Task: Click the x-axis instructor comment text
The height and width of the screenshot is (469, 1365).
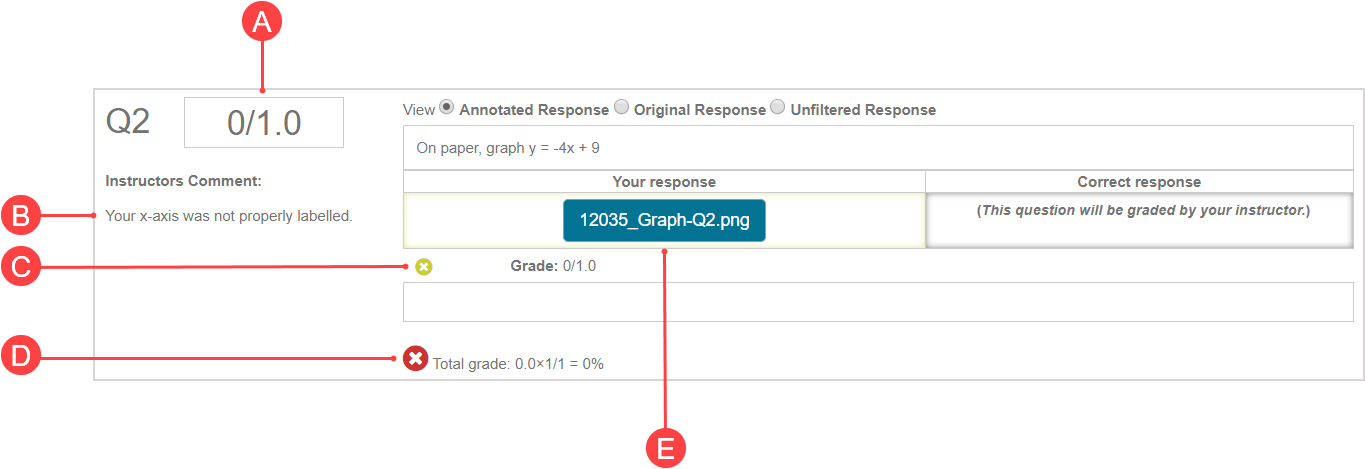Action: [229, 215]
